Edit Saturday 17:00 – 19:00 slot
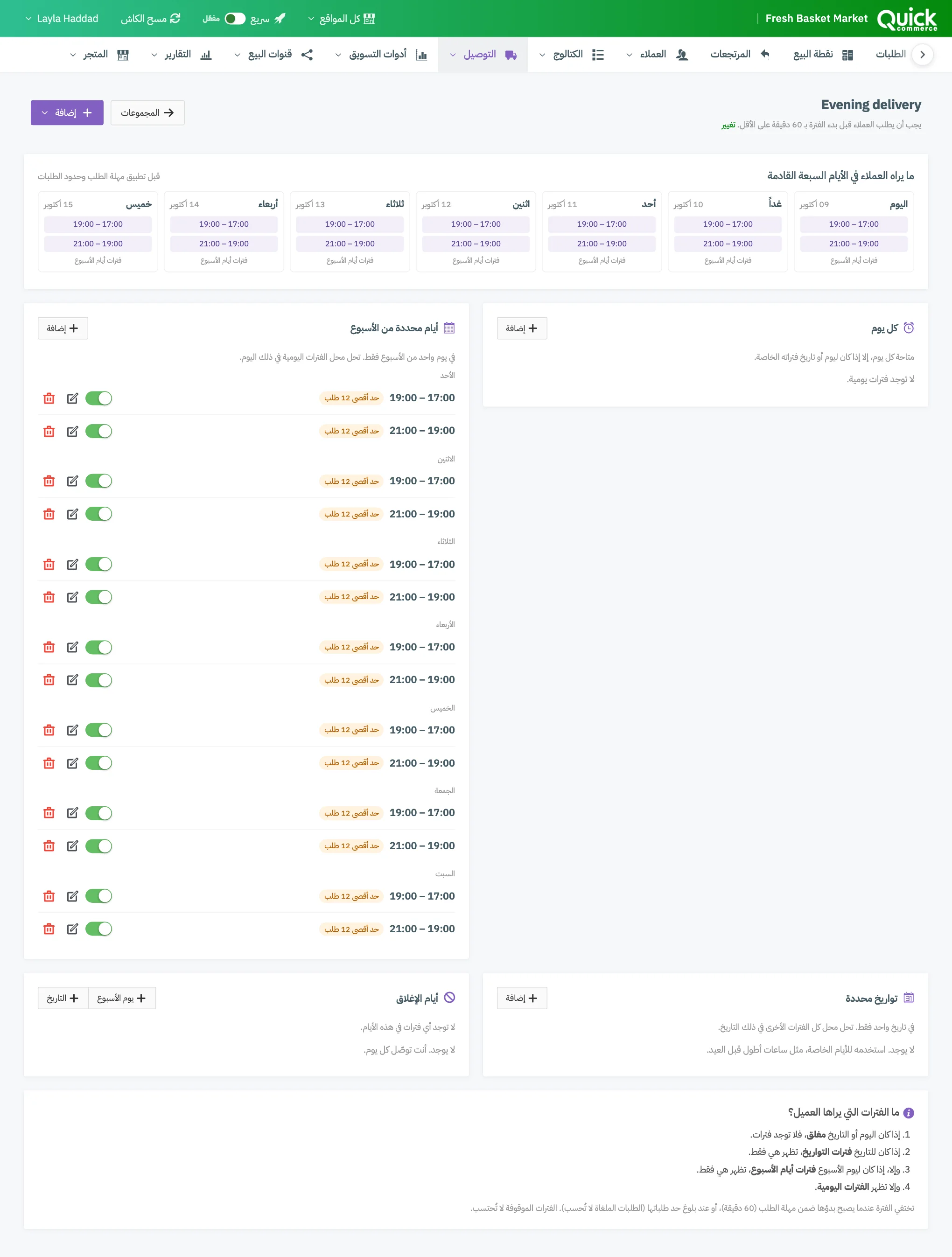This screenshot has height=1257, width=952. (x=72, y=896)
